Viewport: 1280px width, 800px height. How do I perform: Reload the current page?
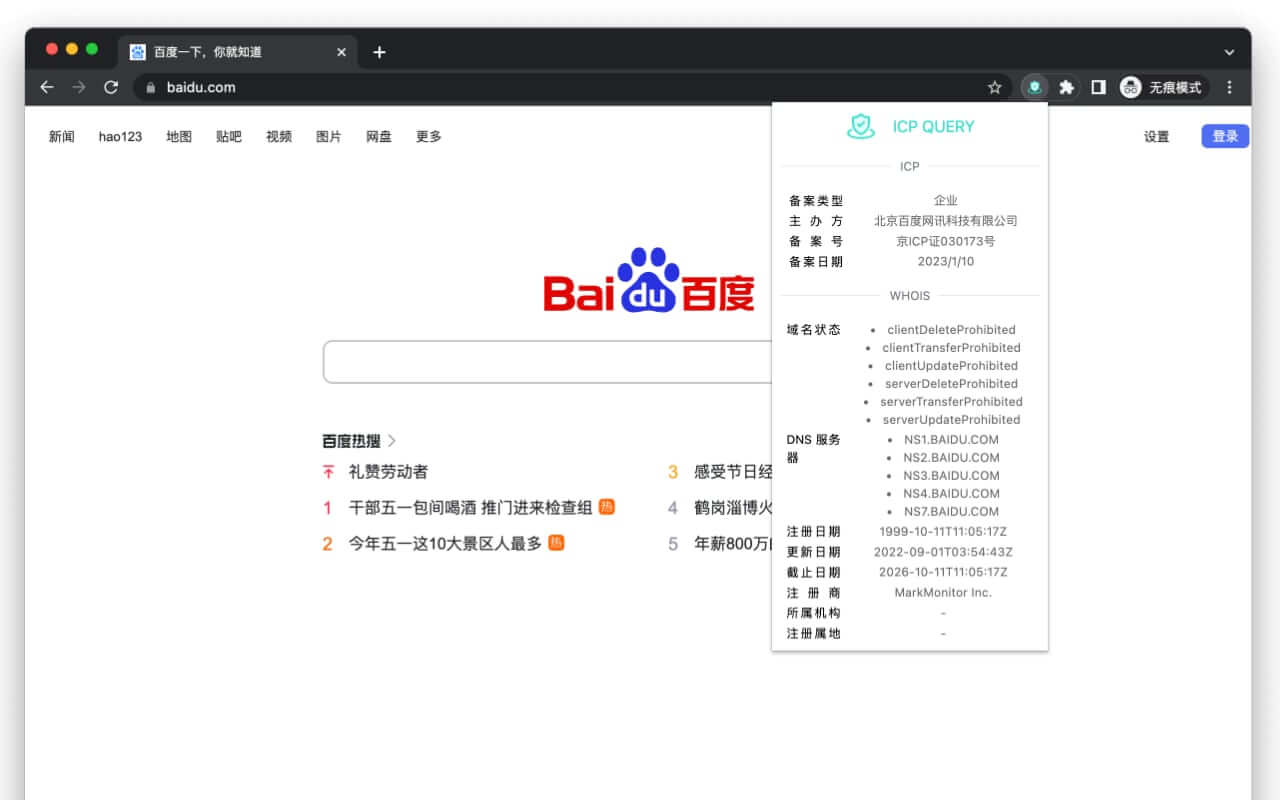pos(111,87)
